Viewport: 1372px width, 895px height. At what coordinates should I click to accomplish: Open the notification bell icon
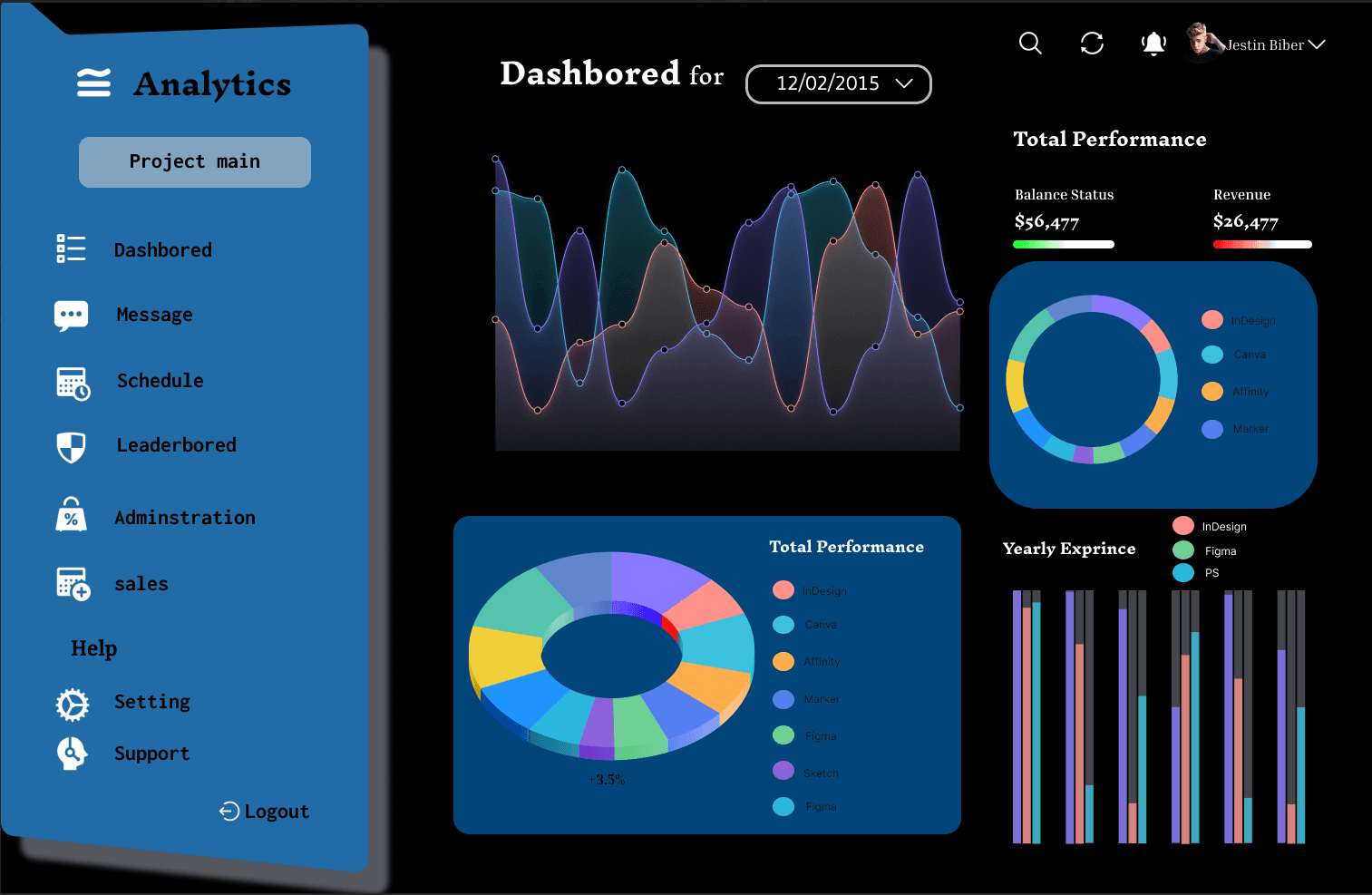tap(1153, 44)
